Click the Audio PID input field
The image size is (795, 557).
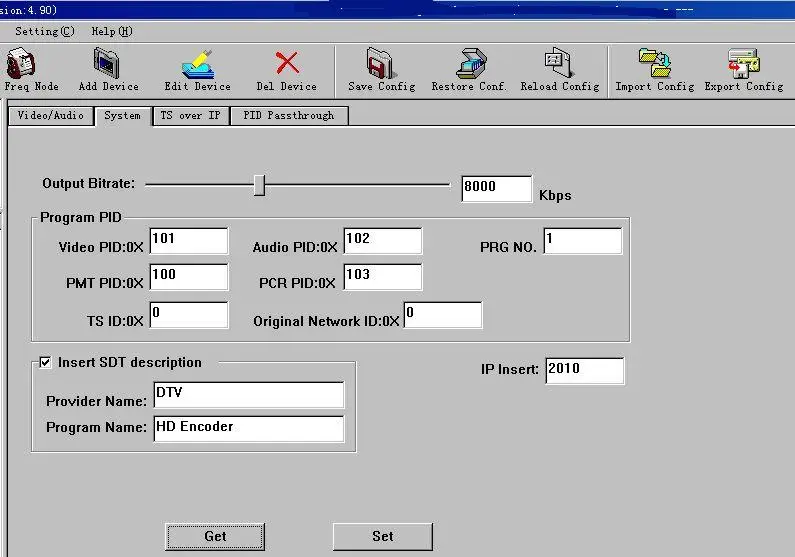[382, 241]
